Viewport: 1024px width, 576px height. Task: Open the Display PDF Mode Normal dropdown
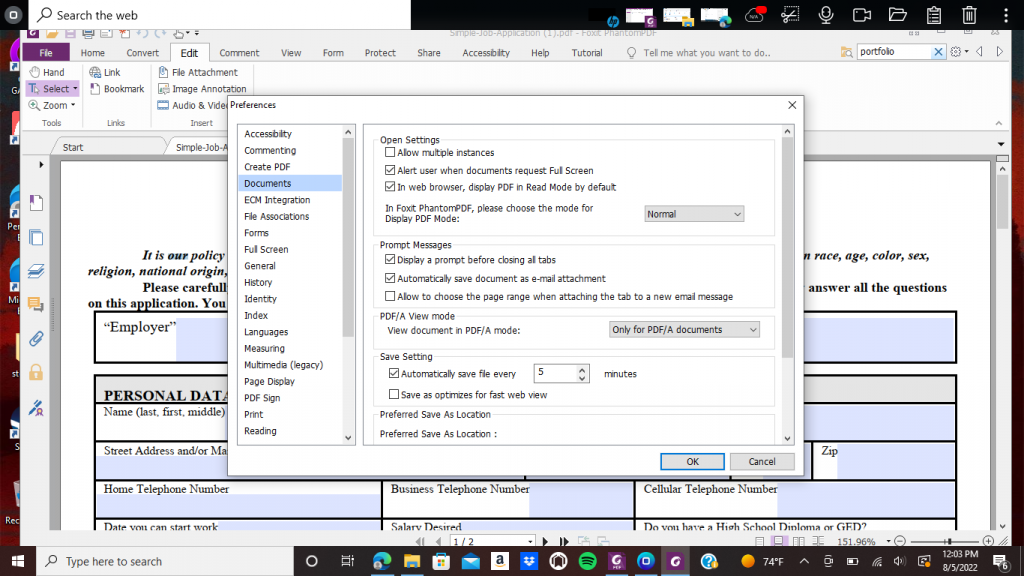click(694, 214)
